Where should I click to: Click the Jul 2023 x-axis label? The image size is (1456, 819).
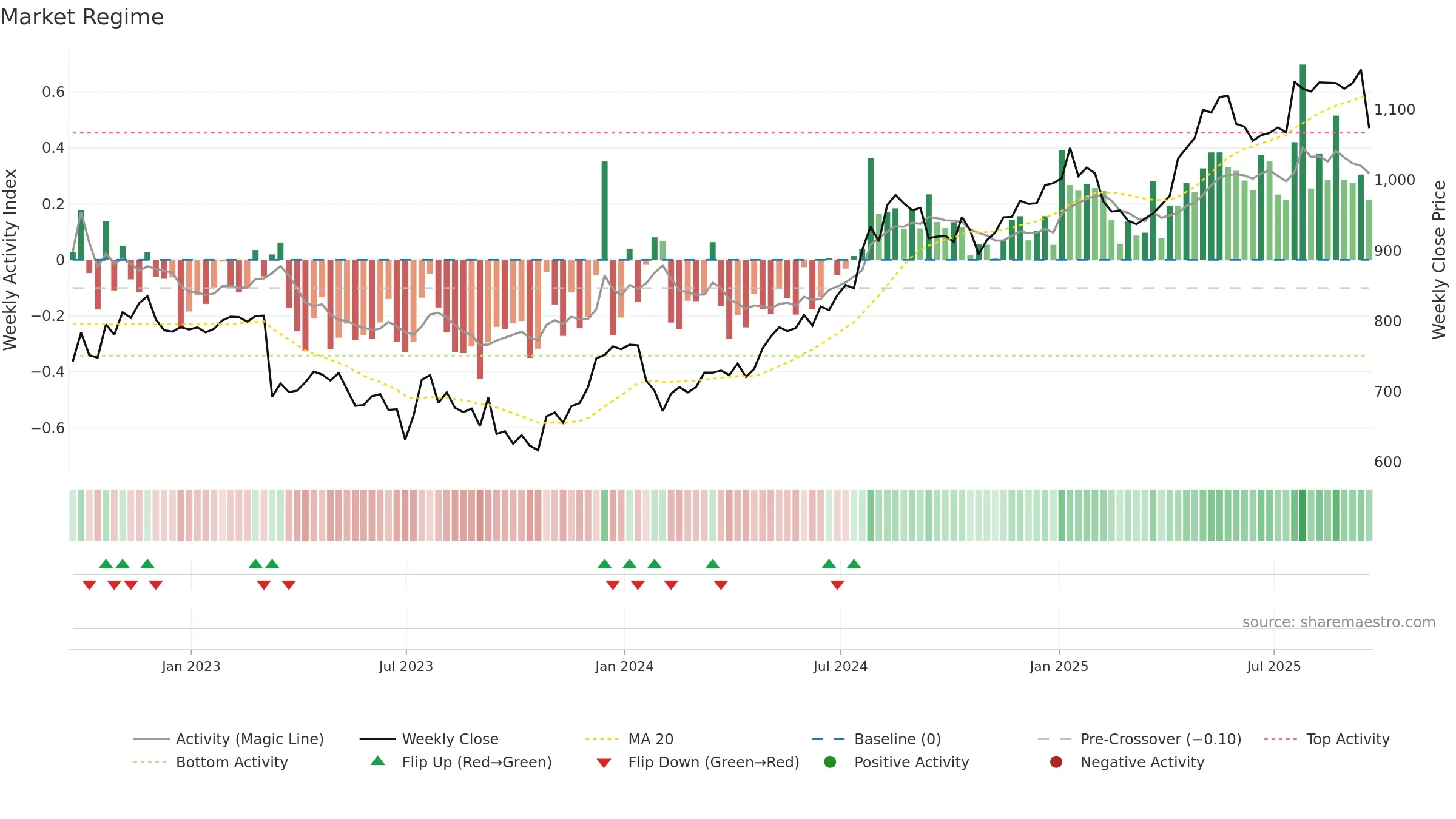406,666
